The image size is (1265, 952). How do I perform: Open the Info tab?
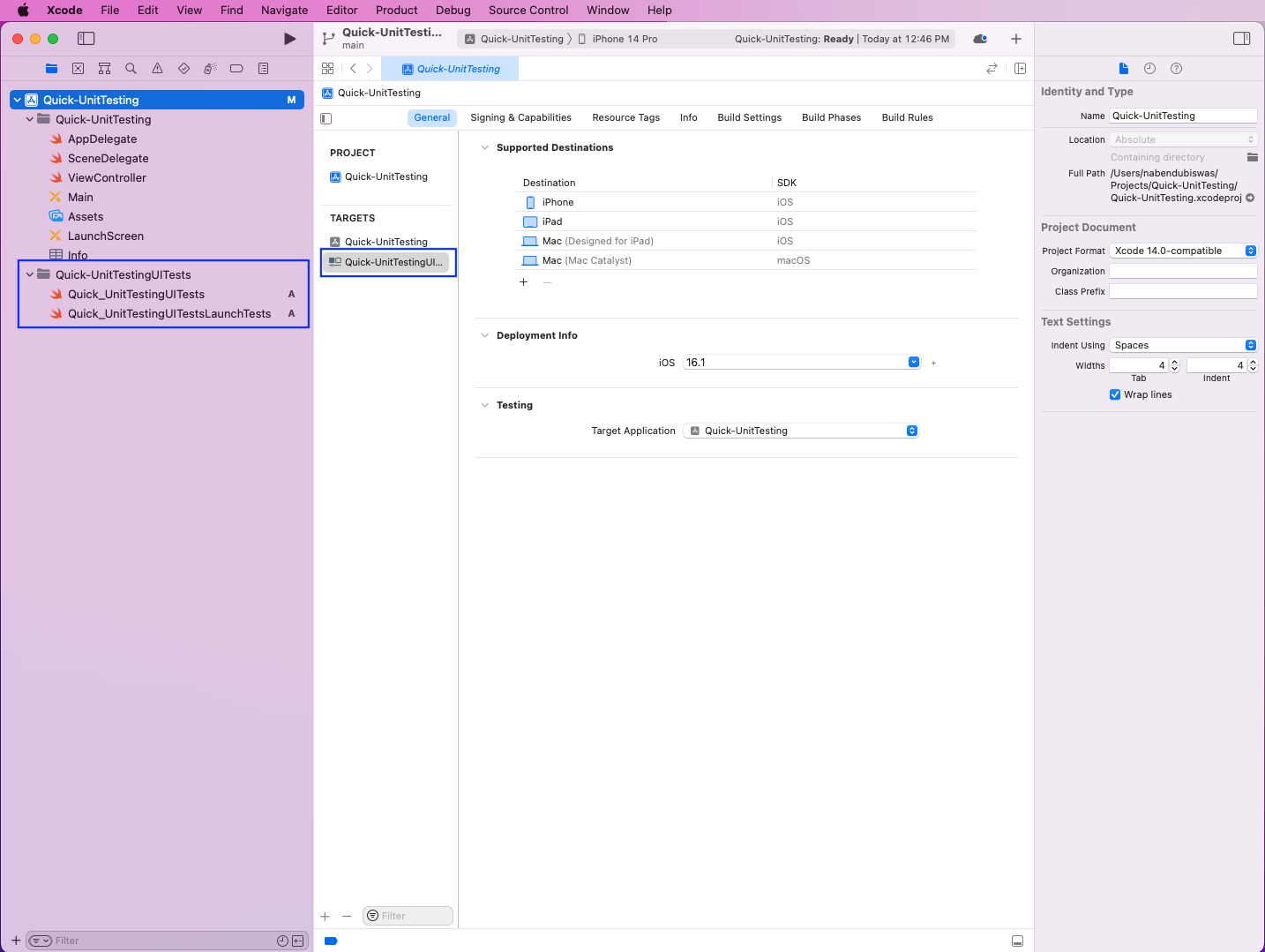coord(689,118)
